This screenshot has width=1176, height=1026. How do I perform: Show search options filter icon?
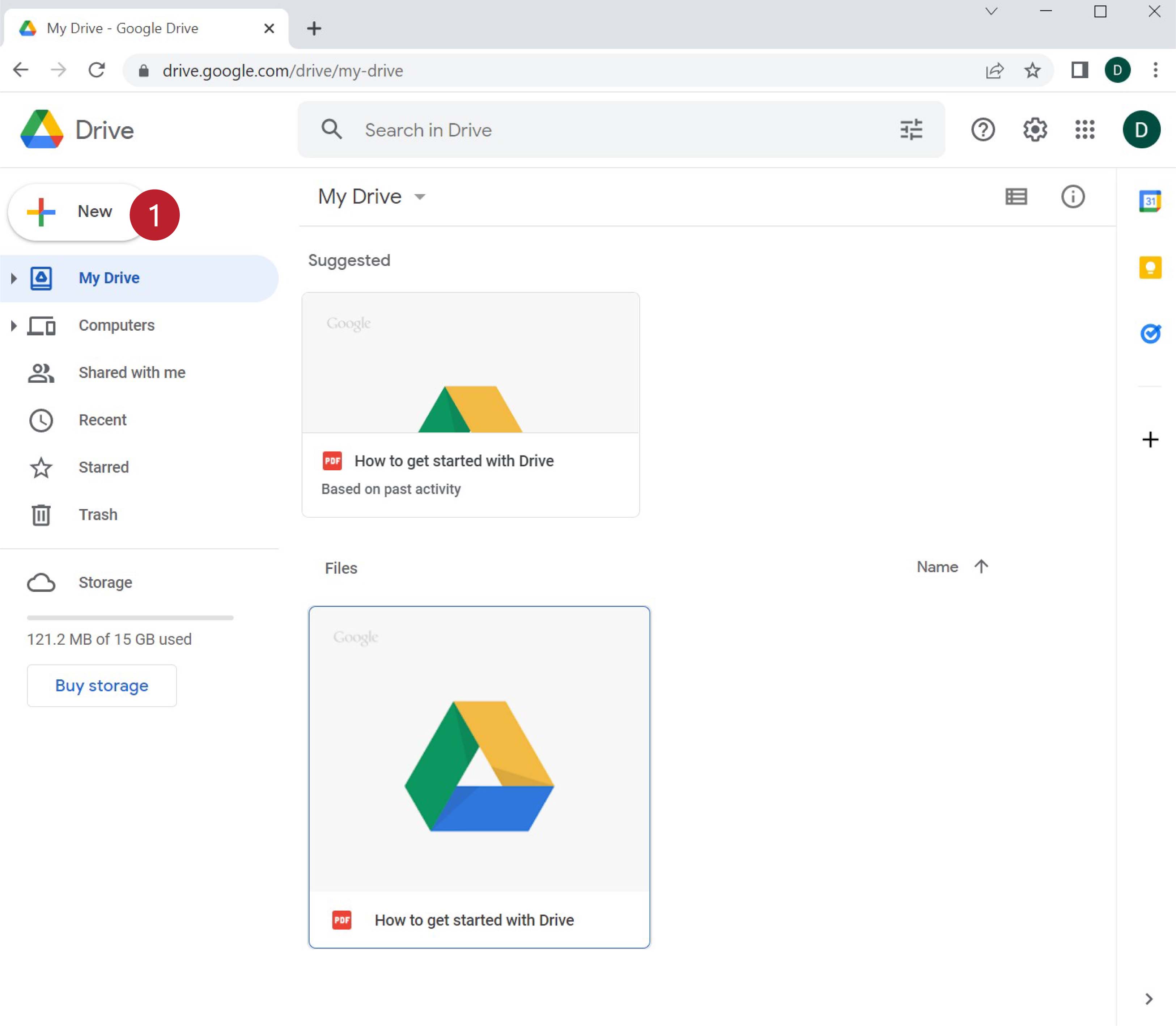(x=911, y=130)
